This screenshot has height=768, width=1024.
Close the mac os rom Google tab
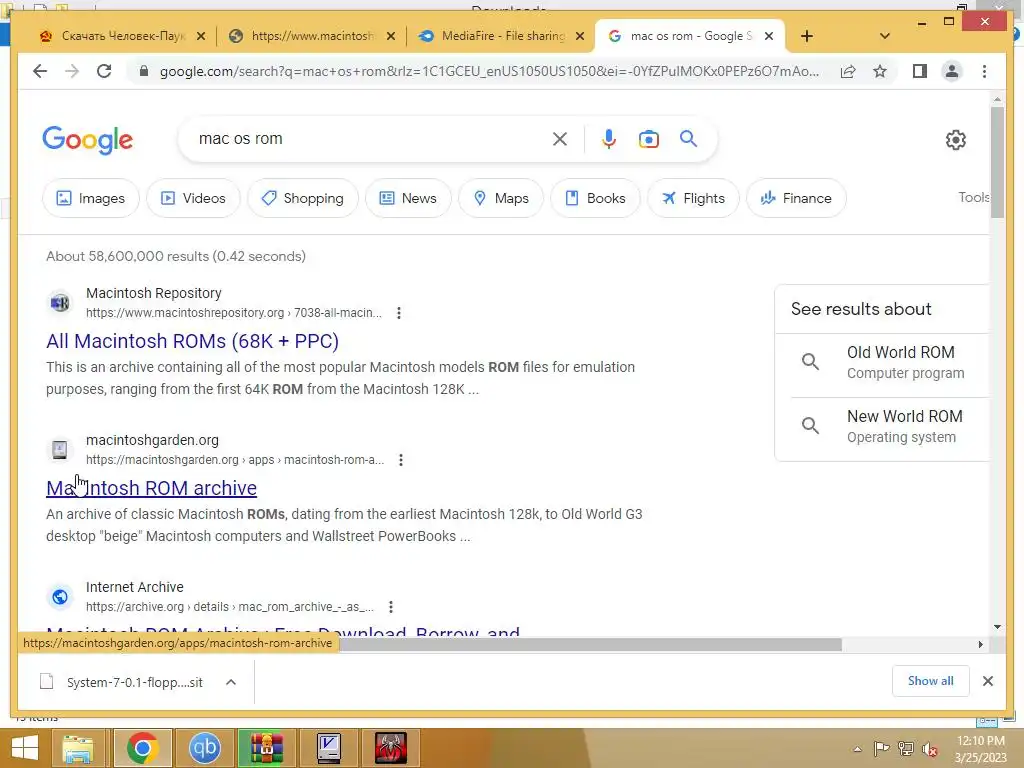pos(769,36)
